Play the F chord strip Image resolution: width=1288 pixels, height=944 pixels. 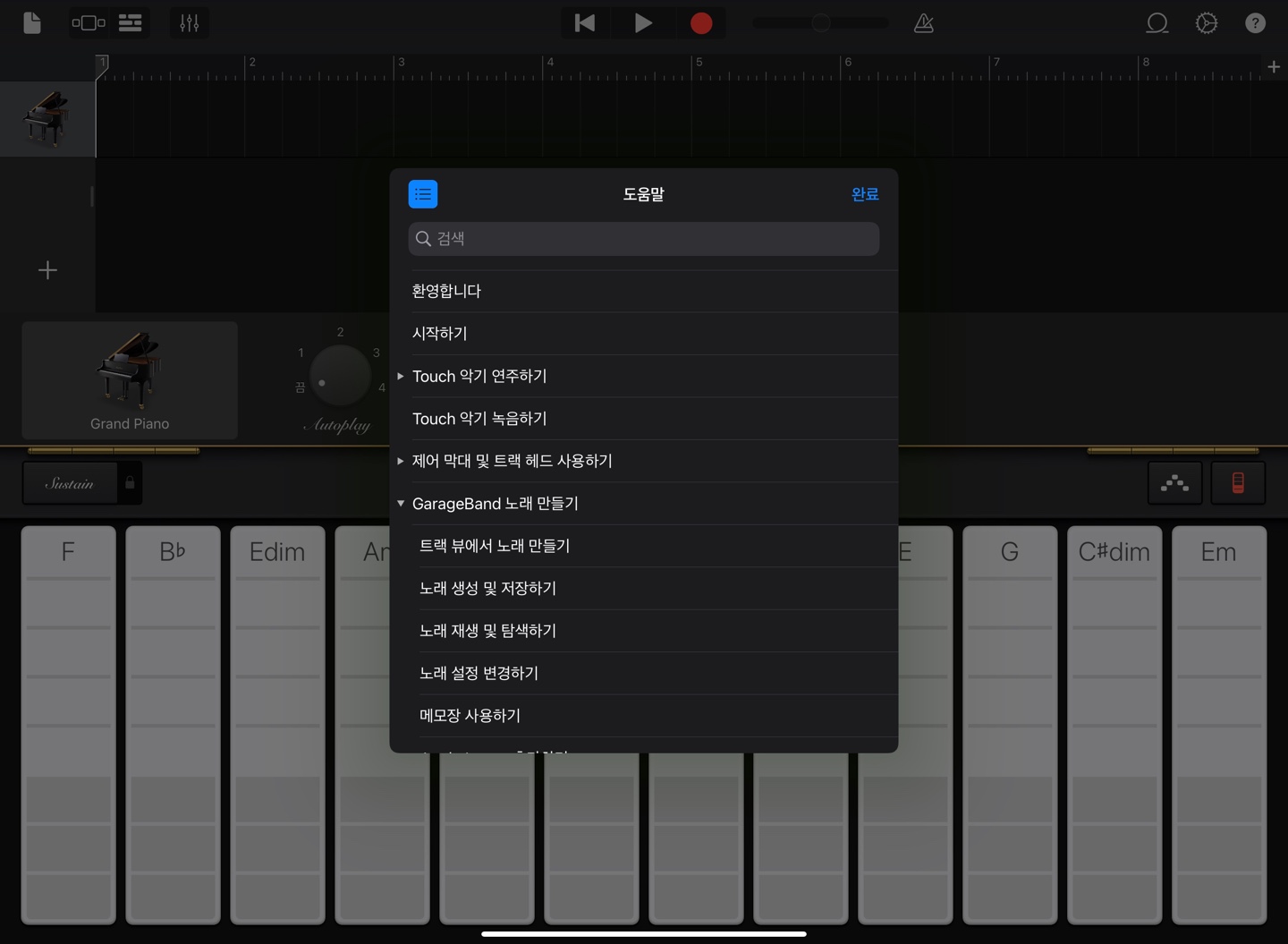click(x=68, y=725)
